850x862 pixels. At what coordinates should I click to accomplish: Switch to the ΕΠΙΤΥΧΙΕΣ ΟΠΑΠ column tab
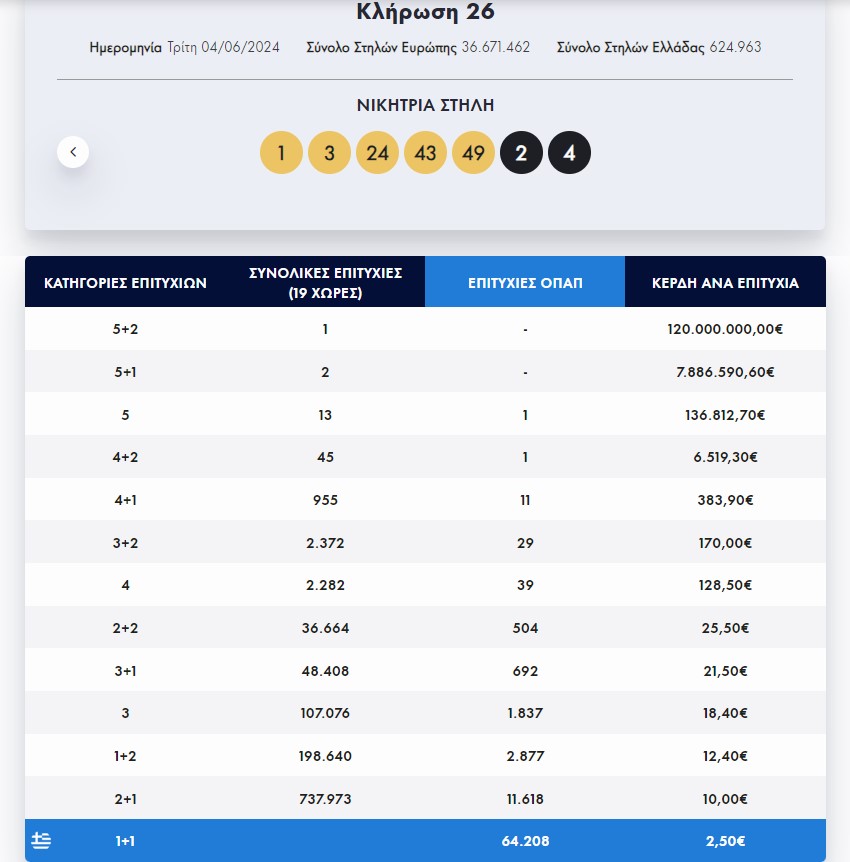coord(524,283)
